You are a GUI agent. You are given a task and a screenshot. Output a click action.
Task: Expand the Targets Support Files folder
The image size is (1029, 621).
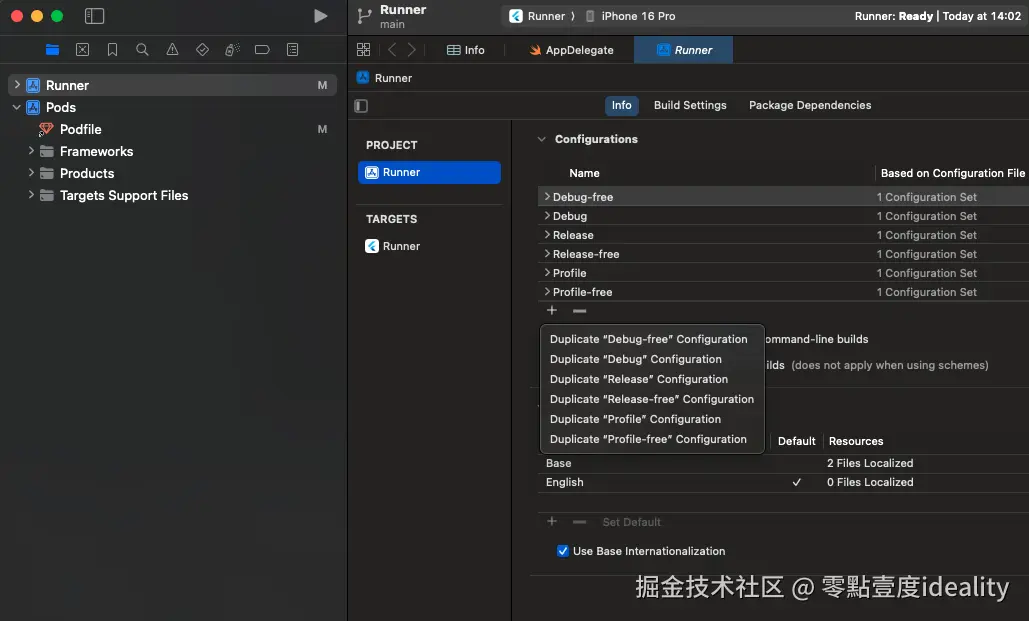[31, 195]
